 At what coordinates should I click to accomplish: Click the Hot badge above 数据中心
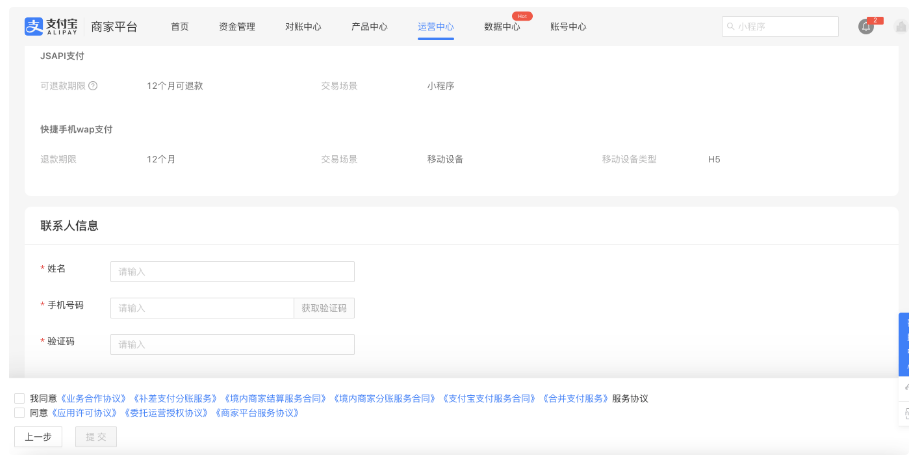[522, 16]
